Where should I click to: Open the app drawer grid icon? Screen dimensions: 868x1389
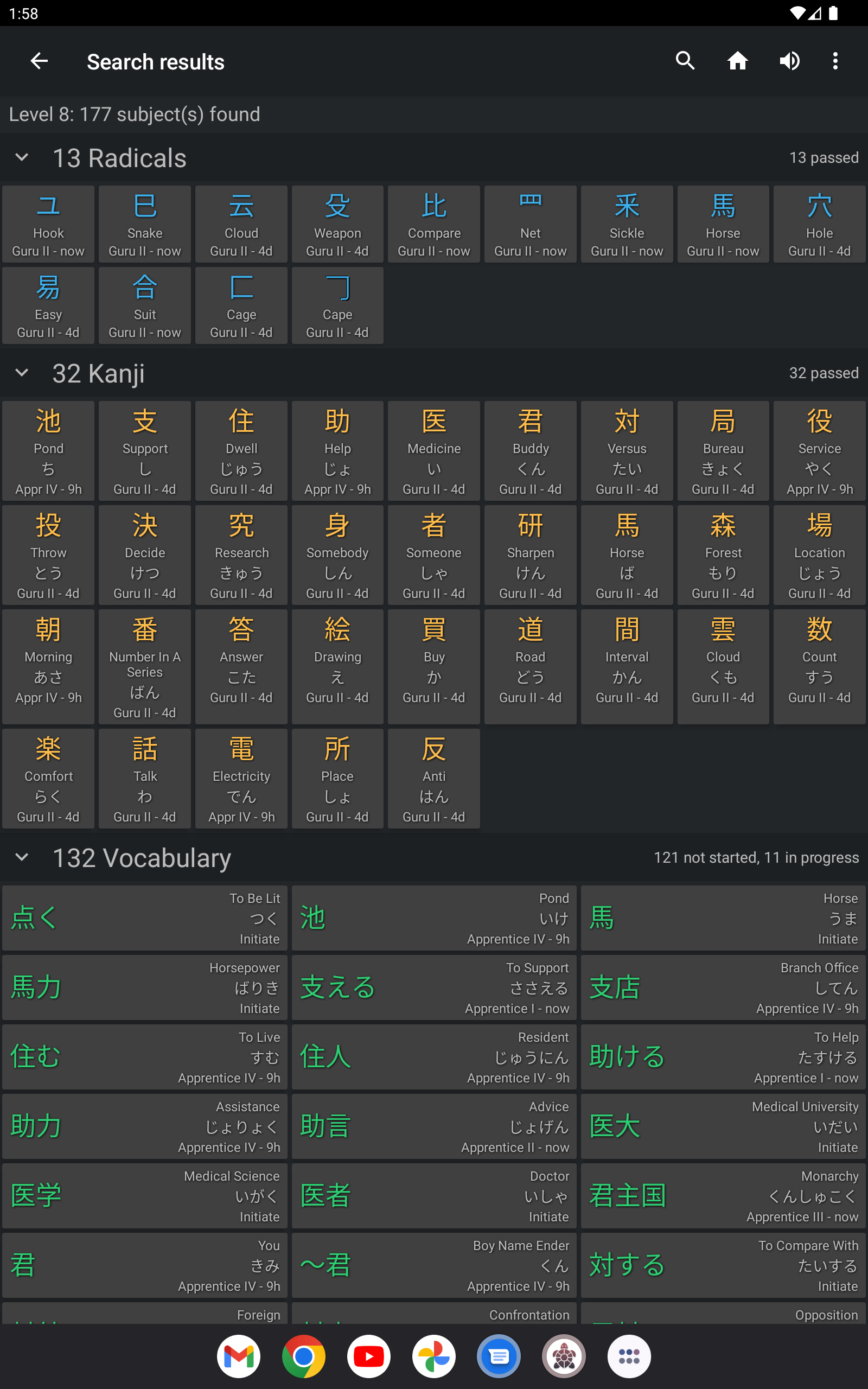(629, 1356)
